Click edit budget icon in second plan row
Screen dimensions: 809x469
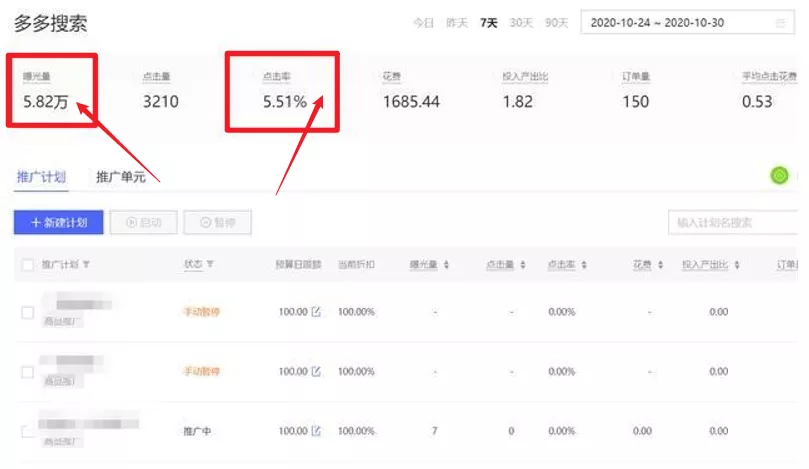point(317,371)
